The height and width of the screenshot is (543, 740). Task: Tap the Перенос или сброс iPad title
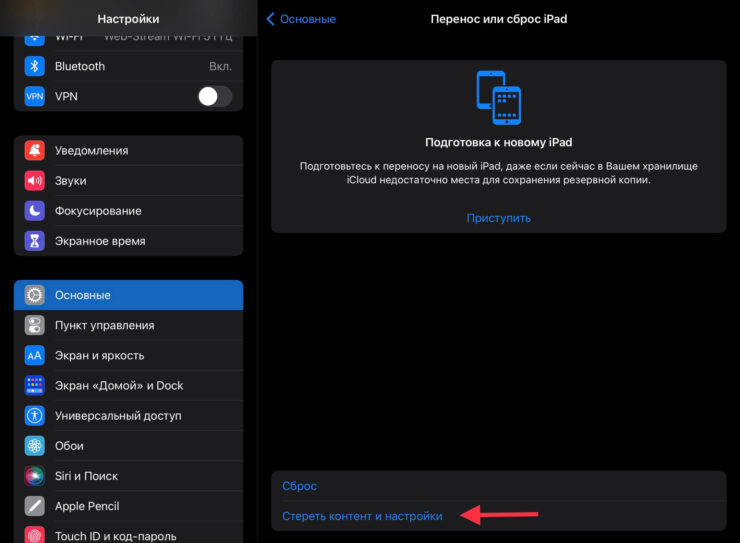coord(499,19)
